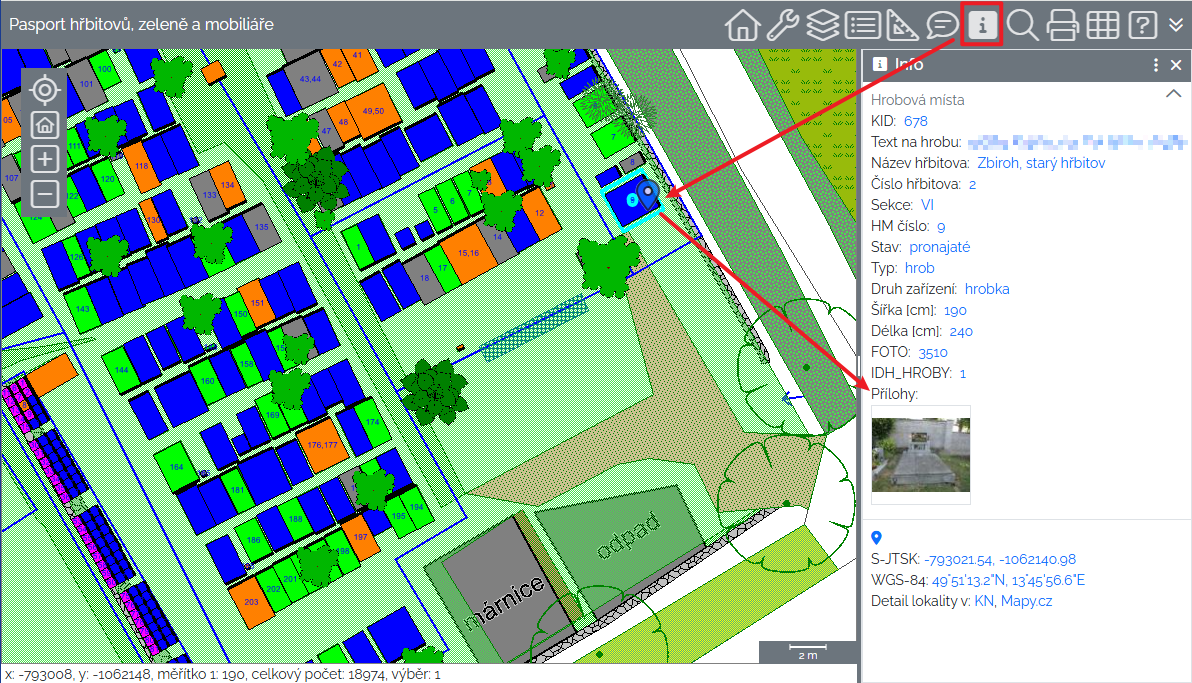Zoom in with the map plus button

click(44, 158)
